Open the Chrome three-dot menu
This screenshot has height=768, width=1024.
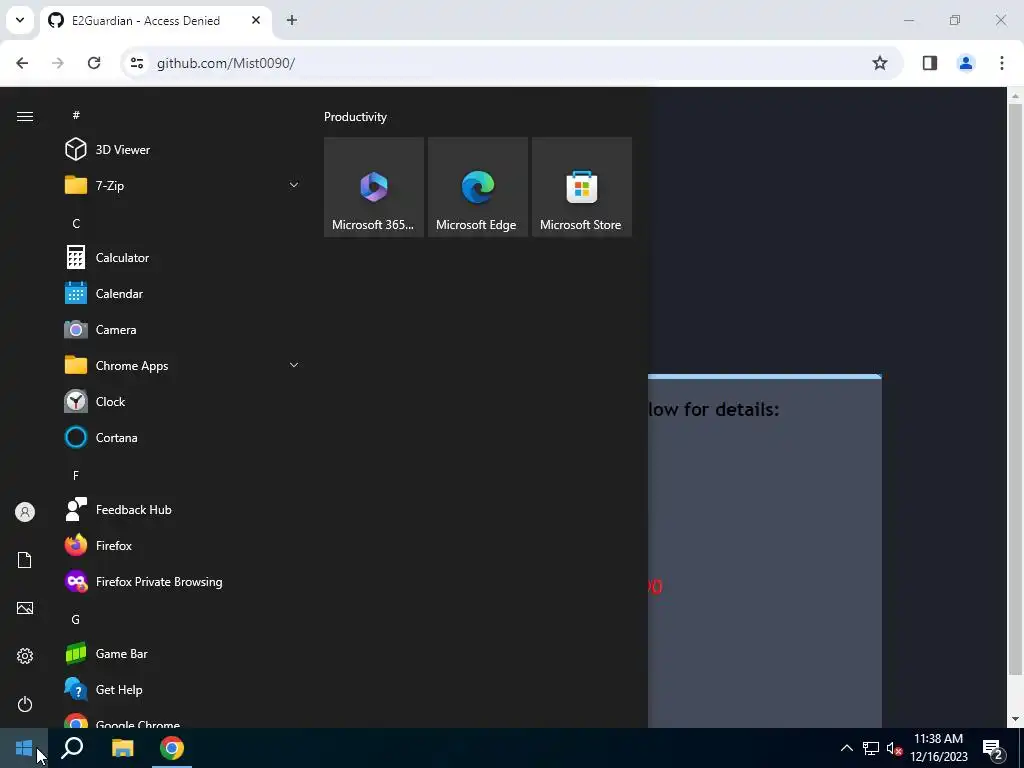click(1002, 63)
